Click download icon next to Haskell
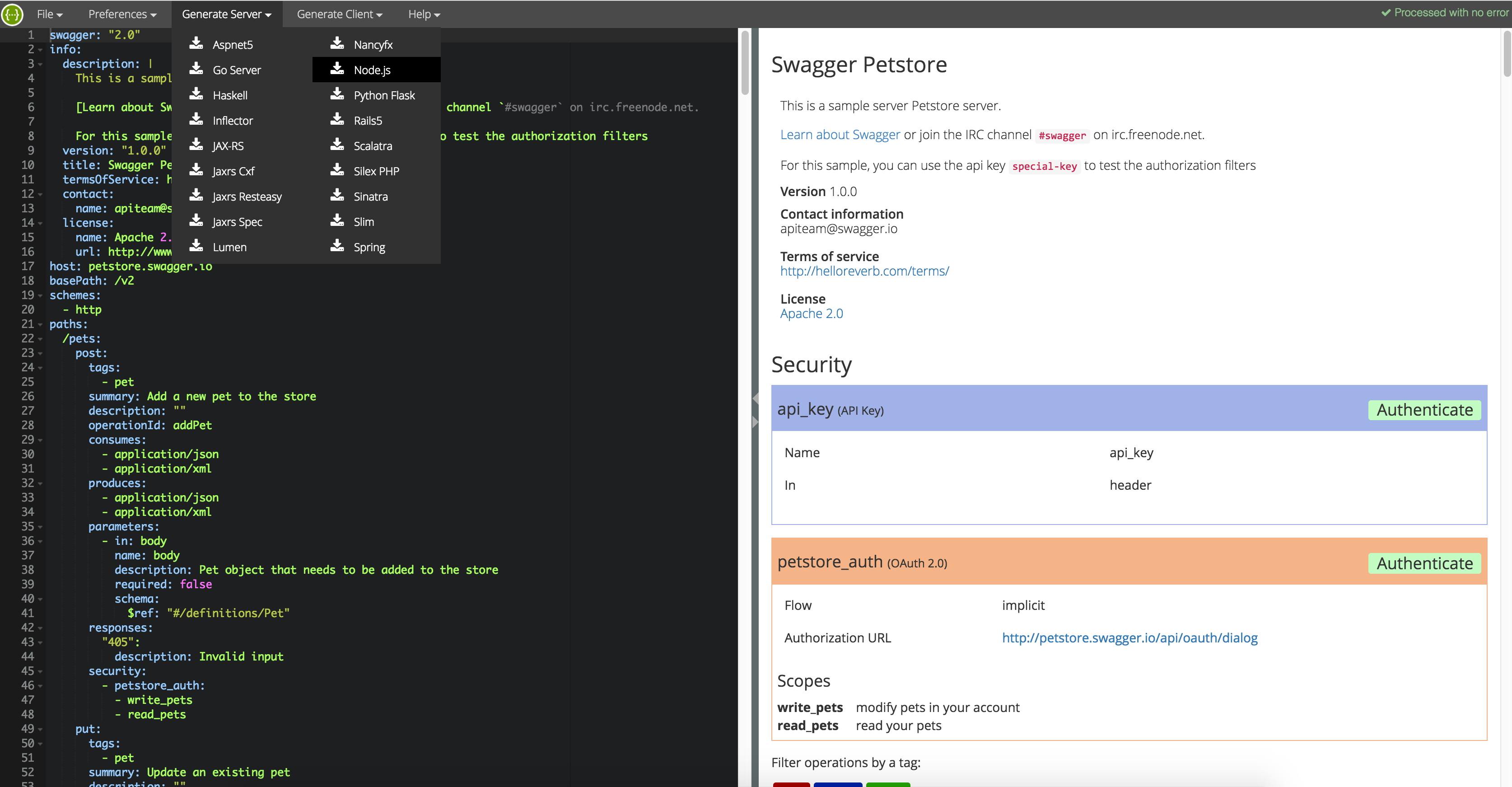 point(196,94)
